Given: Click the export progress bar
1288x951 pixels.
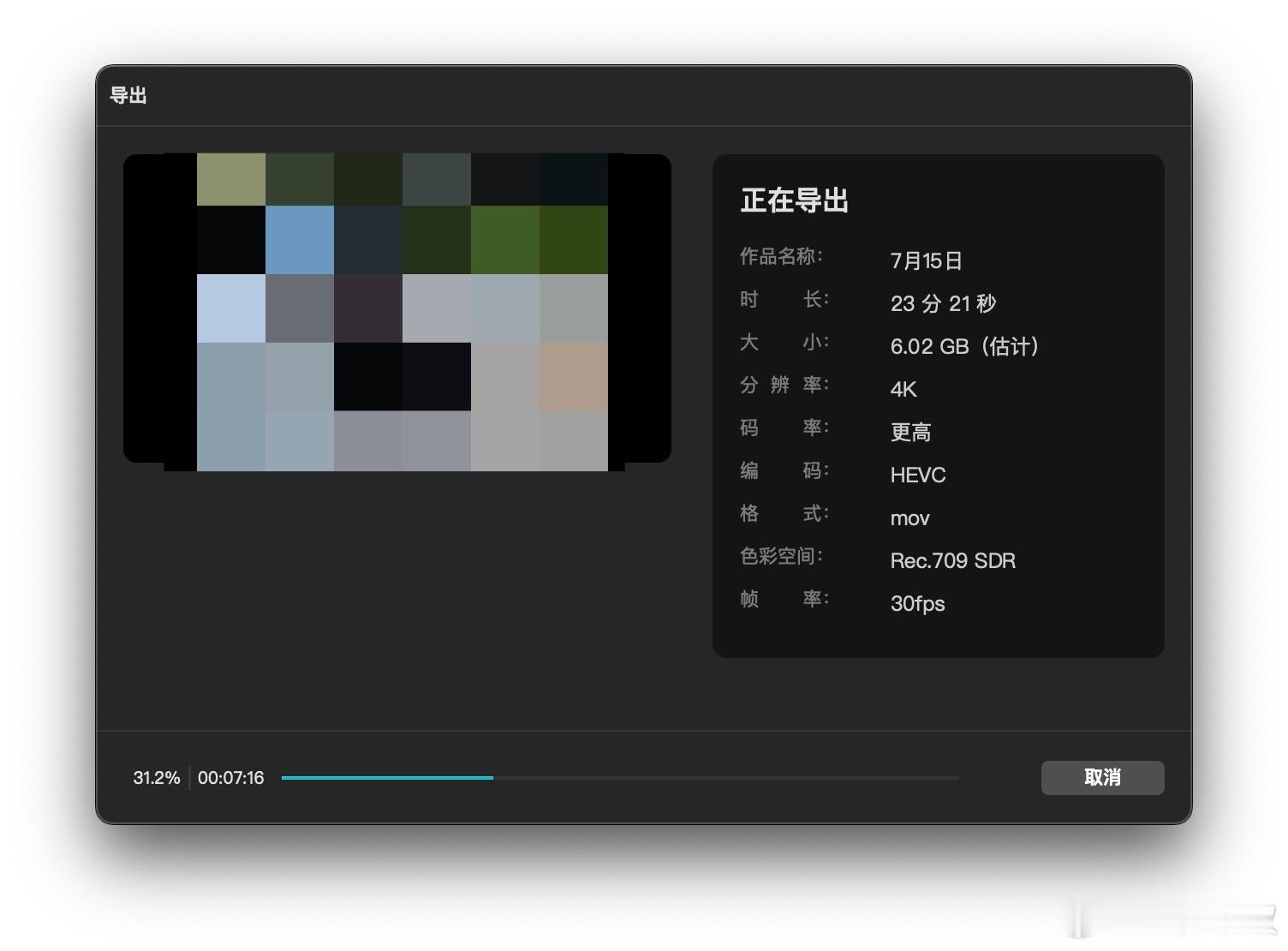Looking at the screenshot, I should coord(620,778).
